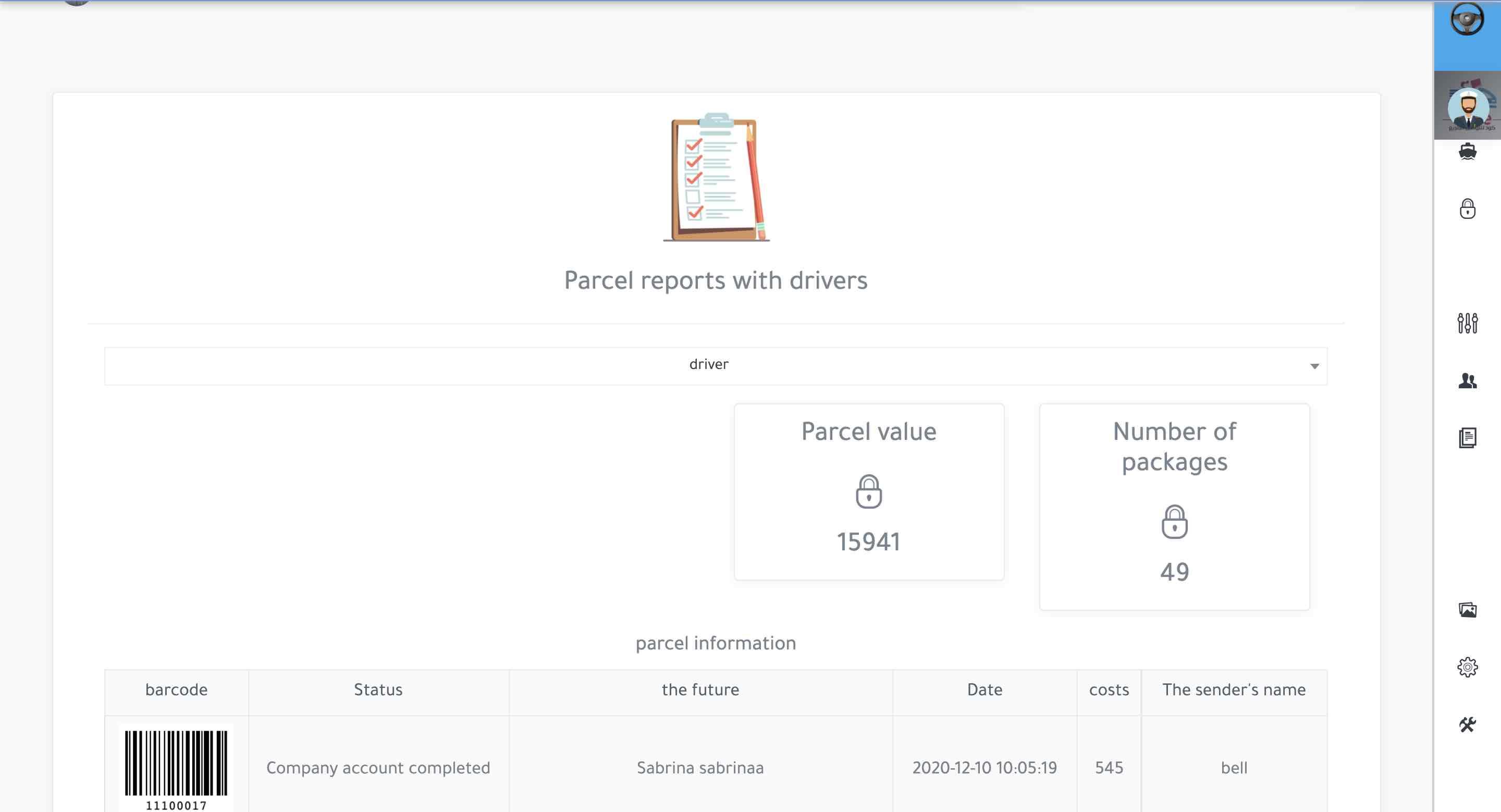Click the padlock icon in sidebar
Screen dimensions: 1501x812
coord(1467,208)
